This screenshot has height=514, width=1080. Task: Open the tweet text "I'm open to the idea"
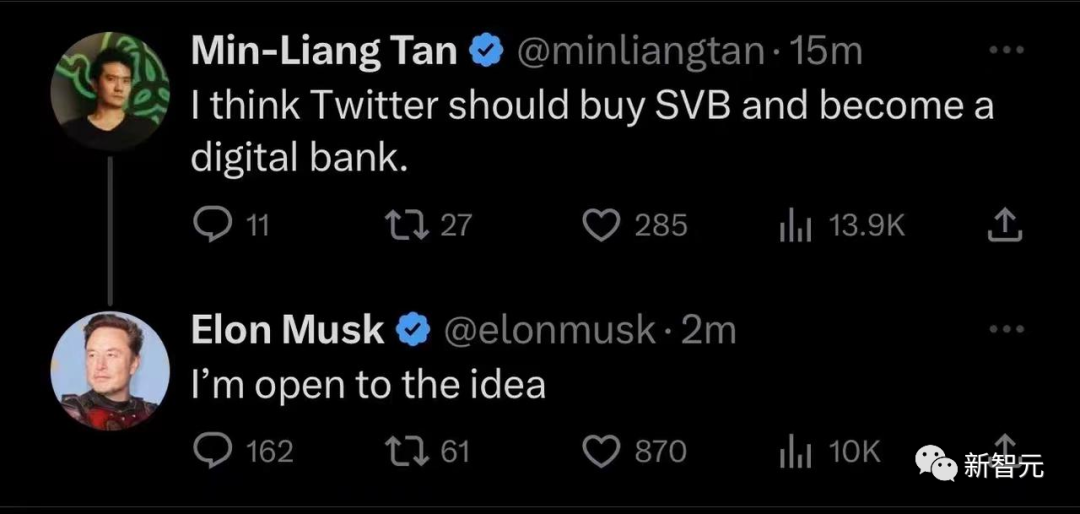click(x=368, y=385)
